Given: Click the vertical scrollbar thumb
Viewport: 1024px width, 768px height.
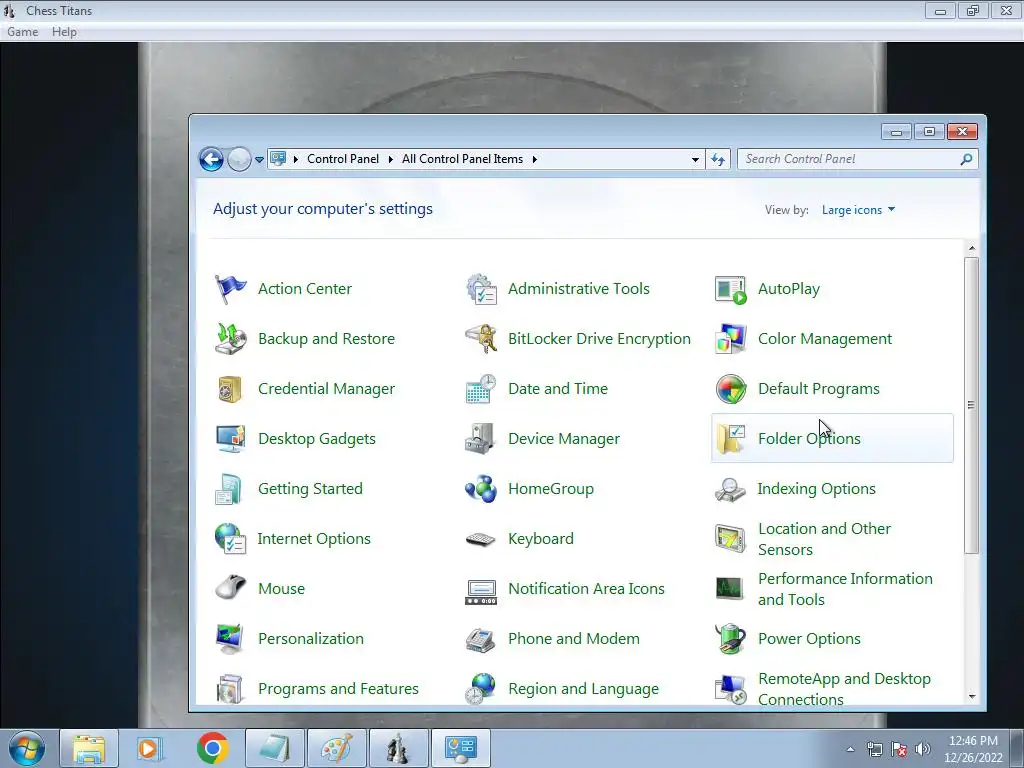Looking at the screenshot, I should pos(972,405).
